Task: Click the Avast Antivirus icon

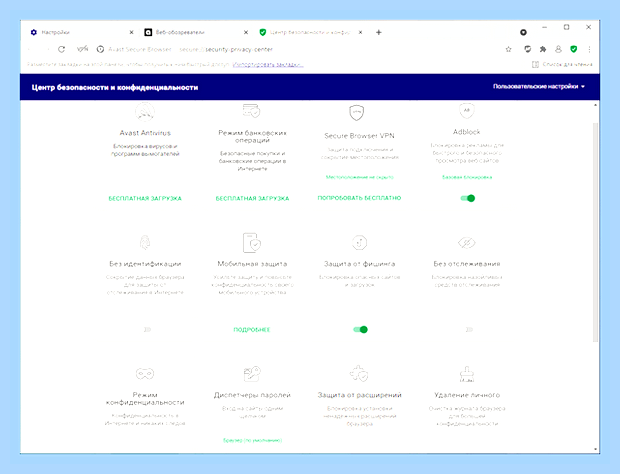Action: pyautogui.click(x=145, y=112)
